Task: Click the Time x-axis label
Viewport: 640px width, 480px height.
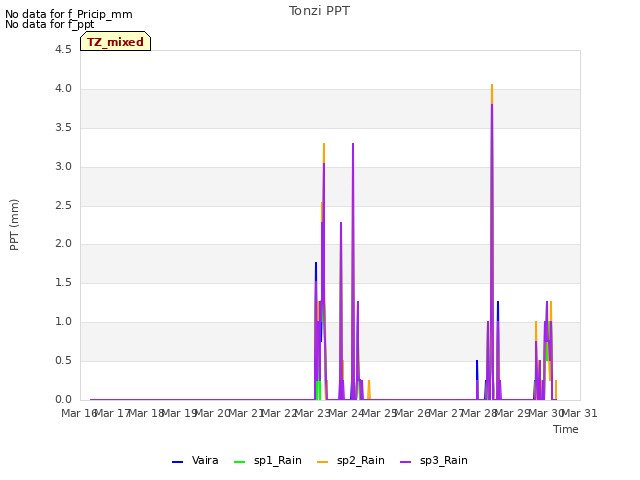Action: click(566, 429)
